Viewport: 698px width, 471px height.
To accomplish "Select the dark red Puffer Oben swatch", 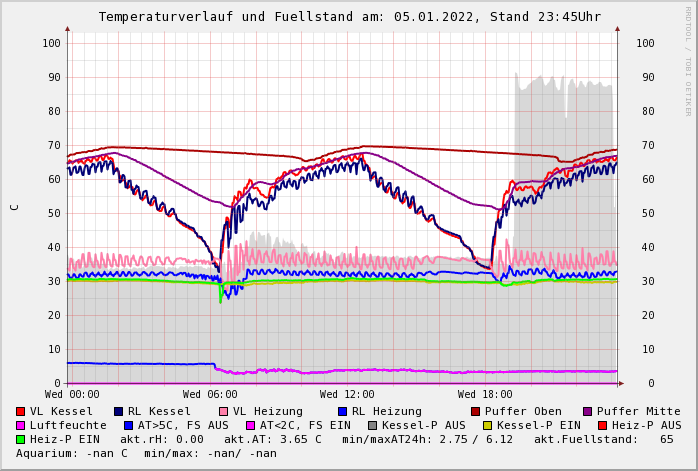I will click(475, 411).
